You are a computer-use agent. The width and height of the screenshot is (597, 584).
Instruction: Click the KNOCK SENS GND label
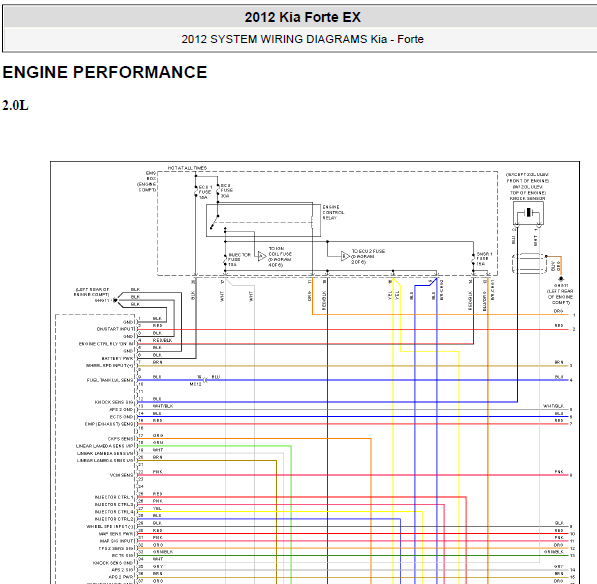click(x=113, y=563)
